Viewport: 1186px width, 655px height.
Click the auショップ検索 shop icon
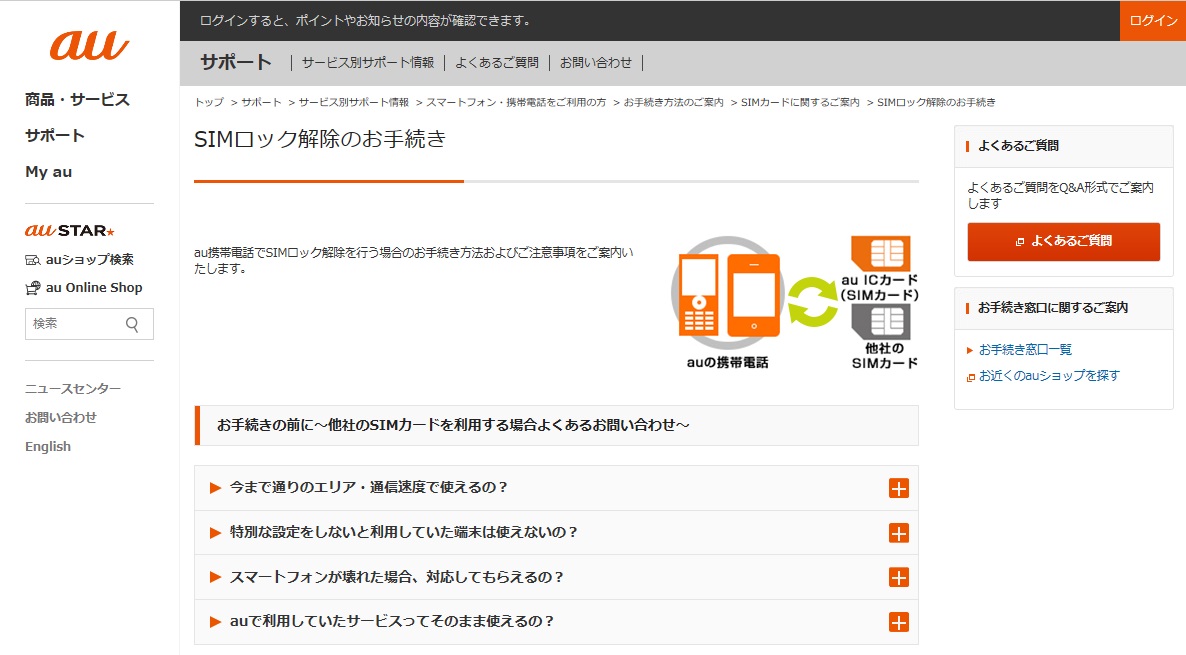pyautogui.click(x=33, y=259)
